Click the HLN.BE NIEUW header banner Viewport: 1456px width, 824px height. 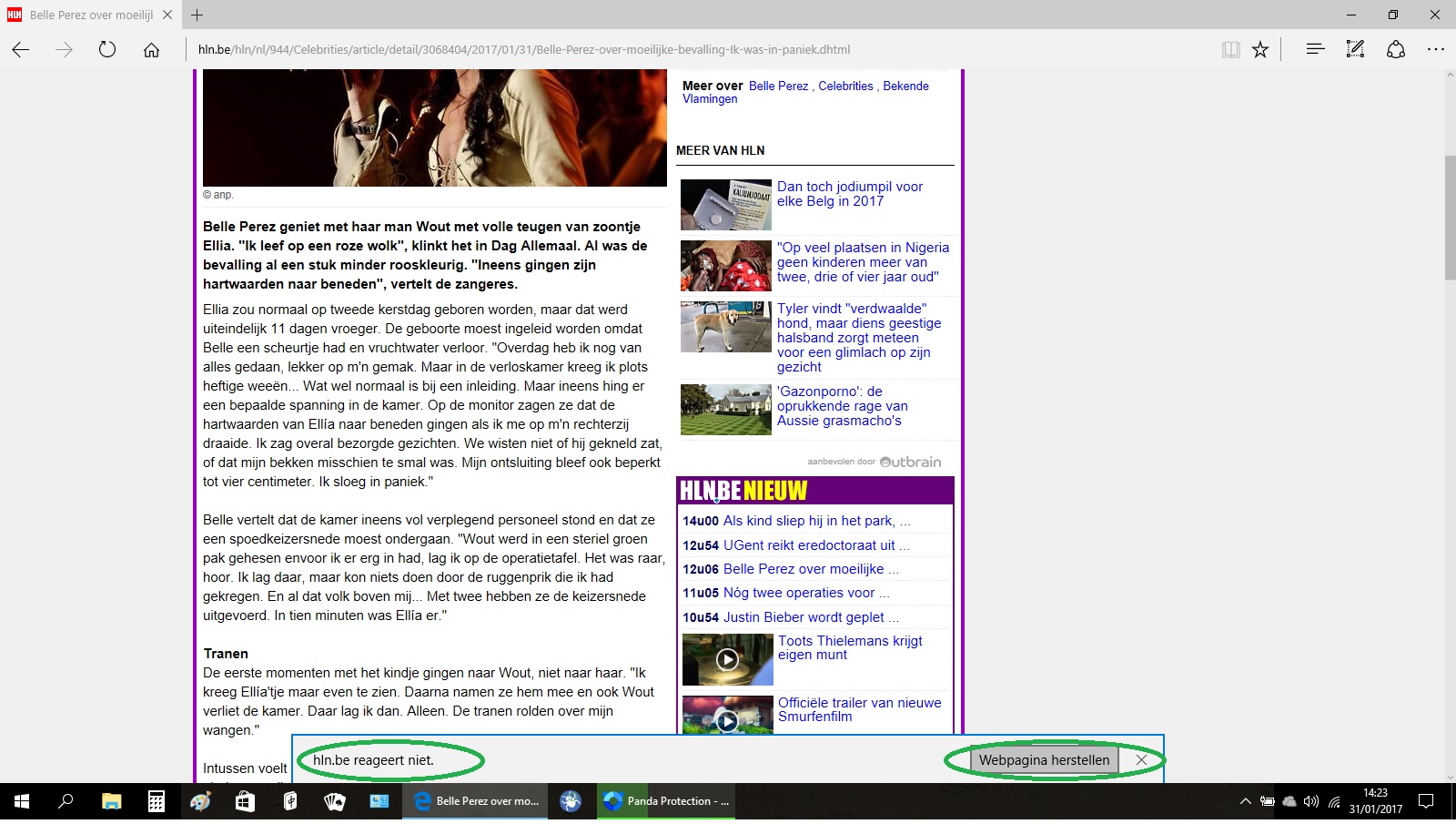(815, 491)
